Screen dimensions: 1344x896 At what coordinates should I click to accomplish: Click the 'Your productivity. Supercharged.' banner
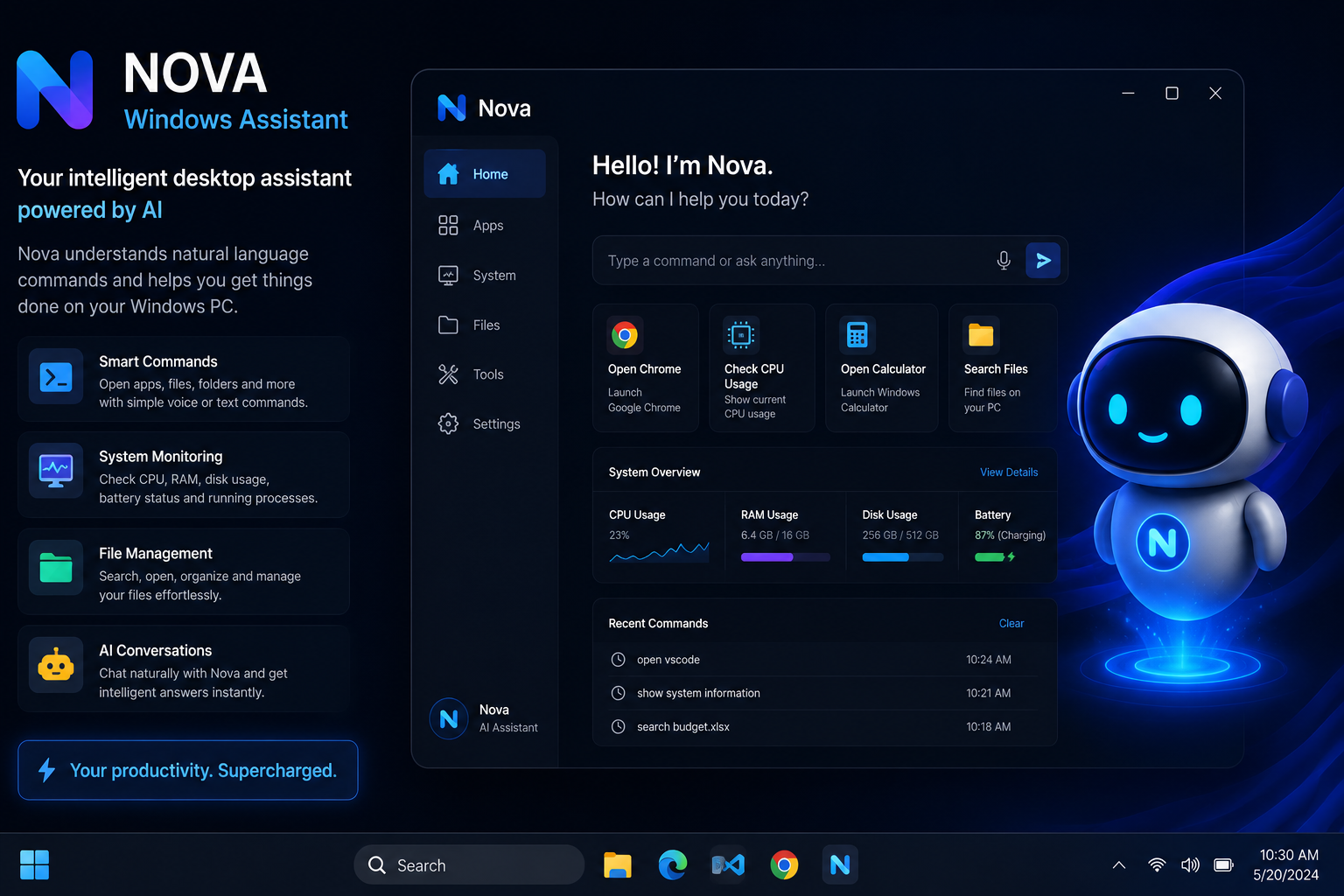point(188,770)
